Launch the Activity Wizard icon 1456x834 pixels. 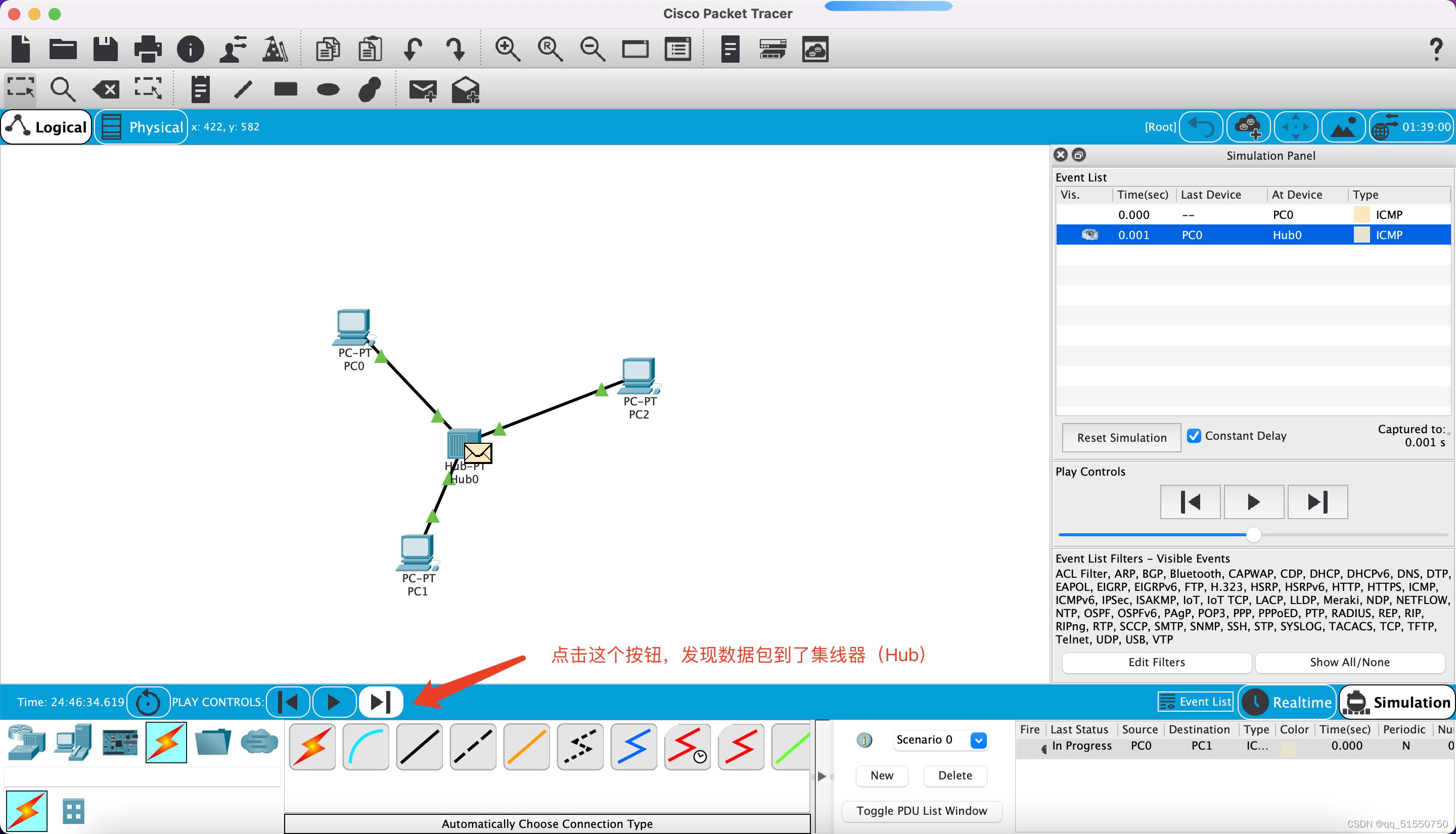(275, 49)
